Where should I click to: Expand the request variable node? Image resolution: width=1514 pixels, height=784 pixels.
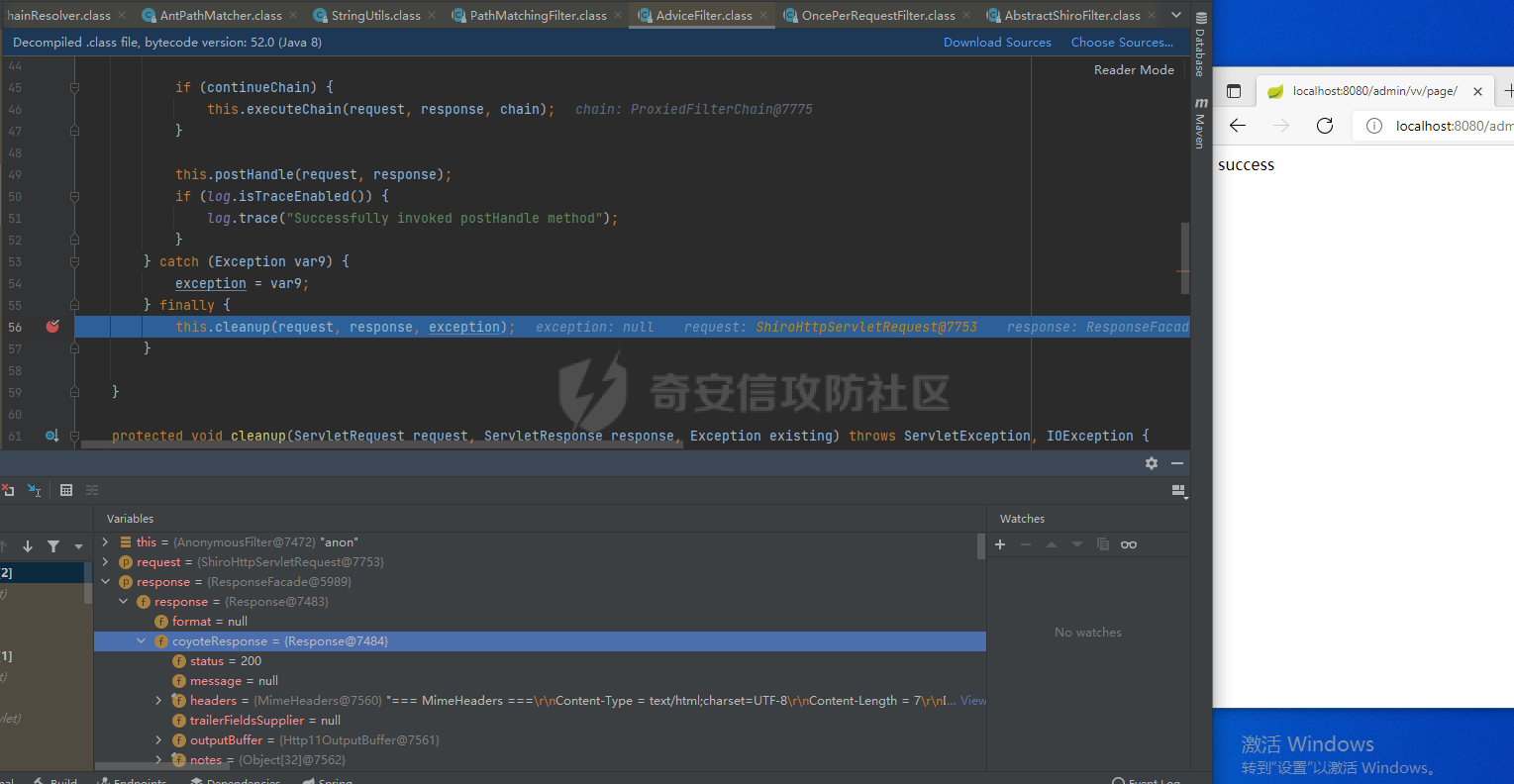tap(106, 562)
